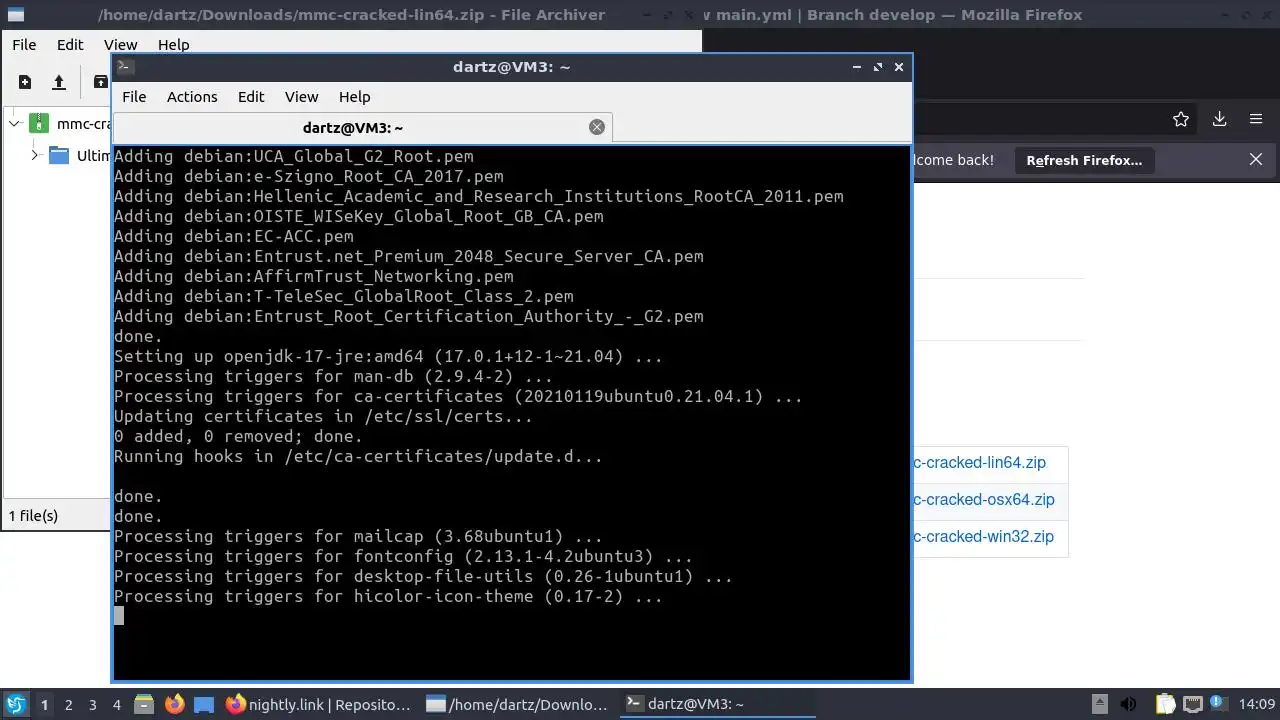Image resolution: width=1280 pixels, height=720 pixels.
Task: Click the Refresh Firefox… button
Action: pyautogui.click(x=1084, y=160)
